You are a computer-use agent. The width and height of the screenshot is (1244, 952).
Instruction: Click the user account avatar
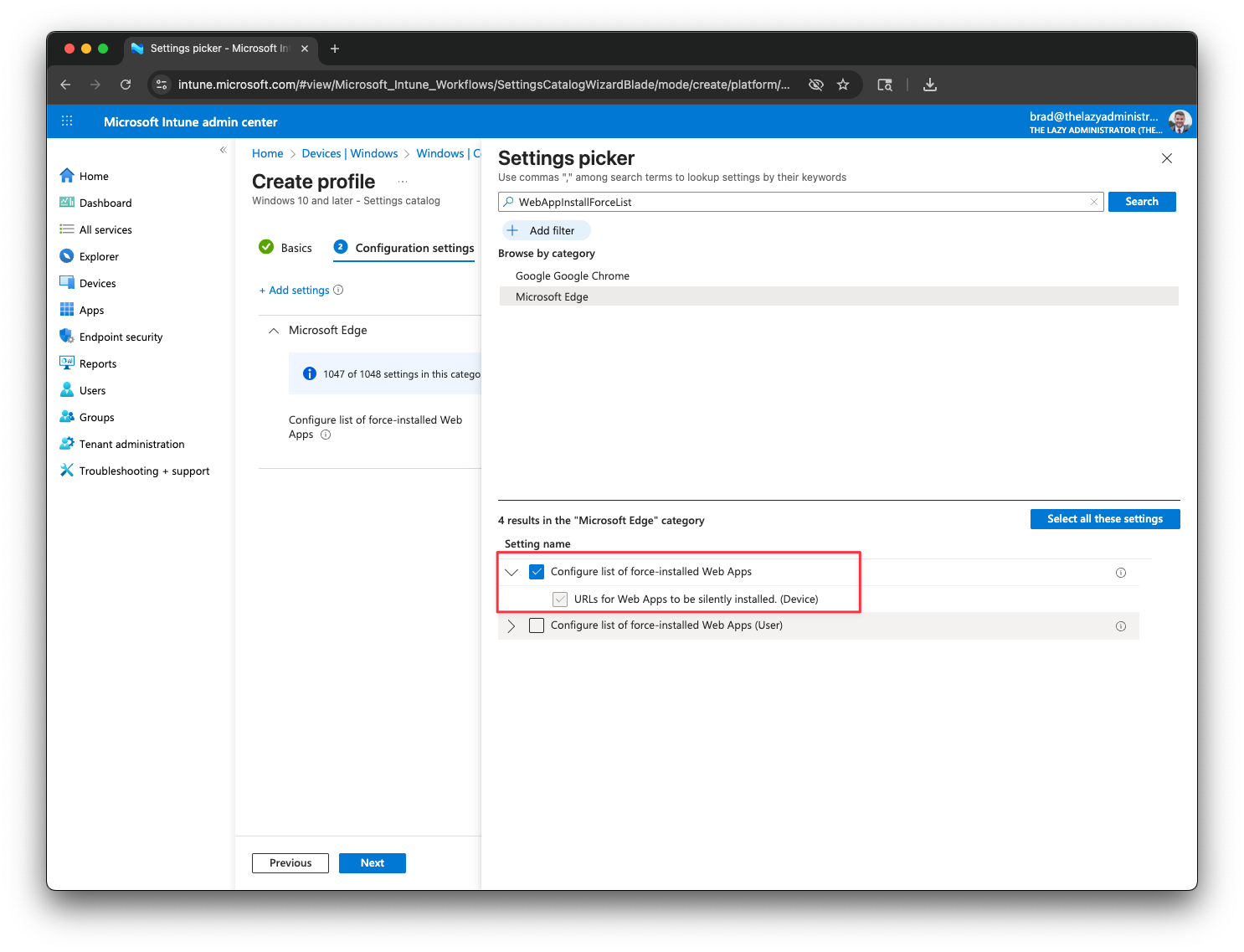(x=1180, y=121)
